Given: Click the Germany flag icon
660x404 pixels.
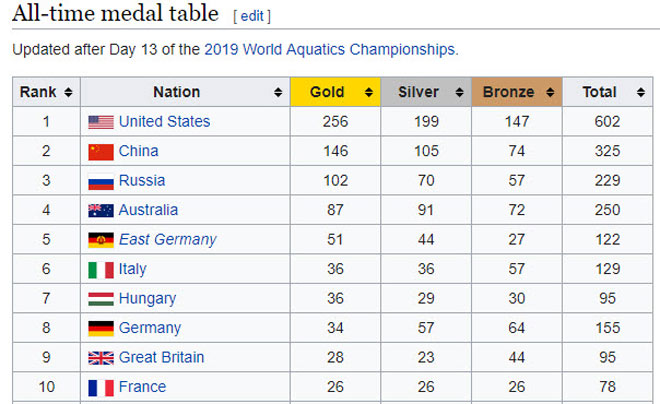Looking at the screenshot, I should pos(101,328).
